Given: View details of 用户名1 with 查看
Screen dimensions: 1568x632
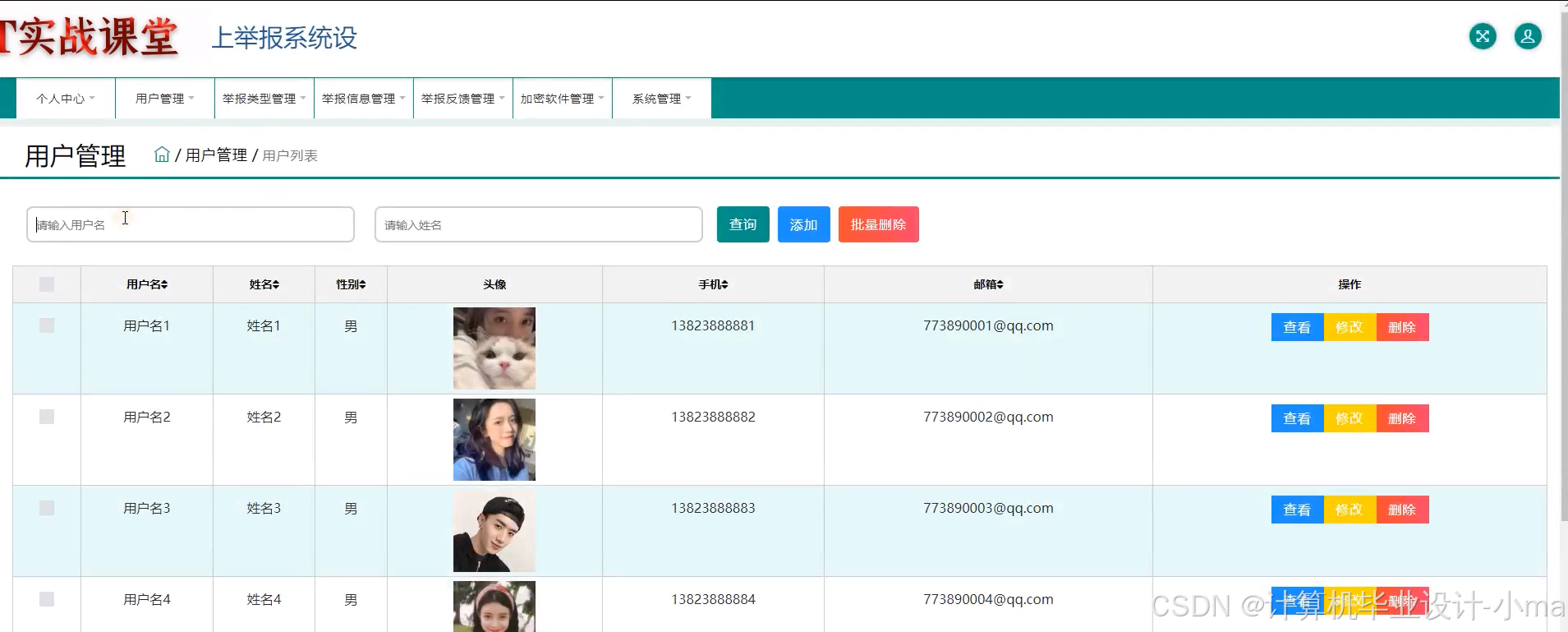Looking at the screenshot, I should point(1298,327).
